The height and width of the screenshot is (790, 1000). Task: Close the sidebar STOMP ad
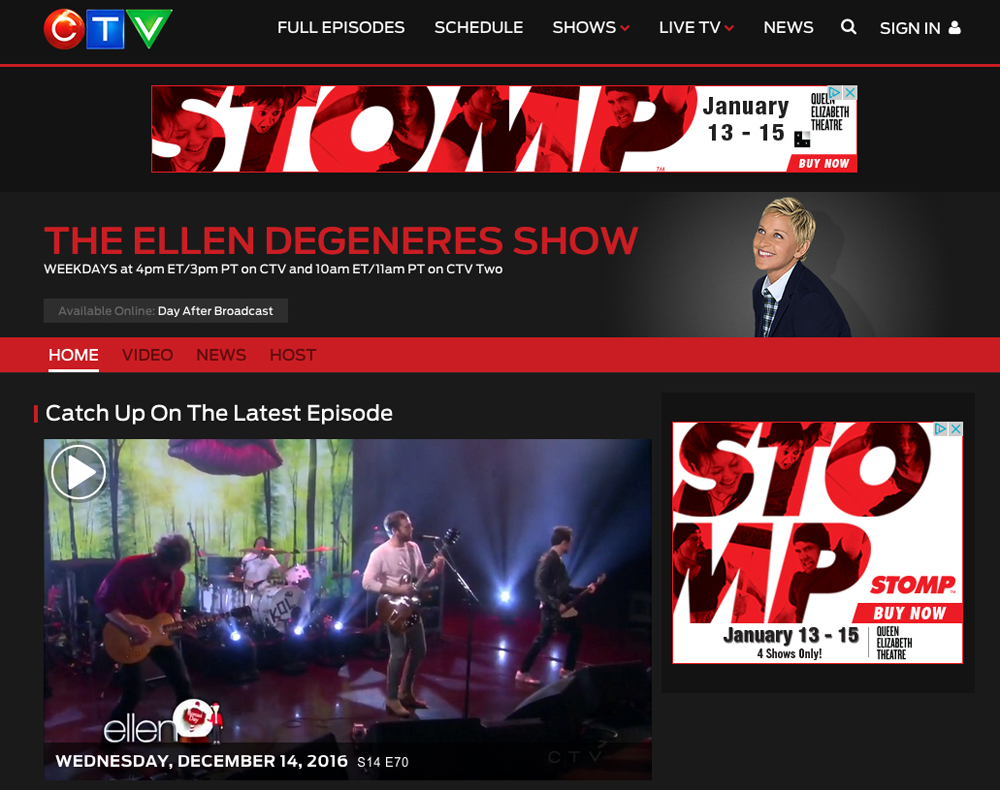955,429
